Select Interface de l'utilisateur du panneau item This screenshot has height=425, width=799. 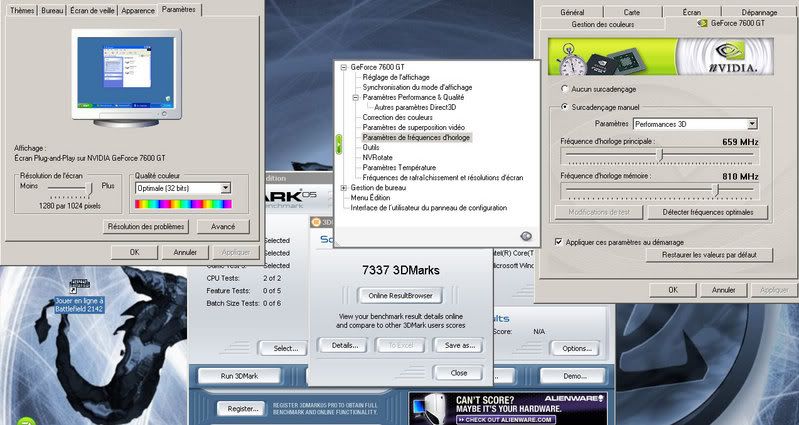429,208
